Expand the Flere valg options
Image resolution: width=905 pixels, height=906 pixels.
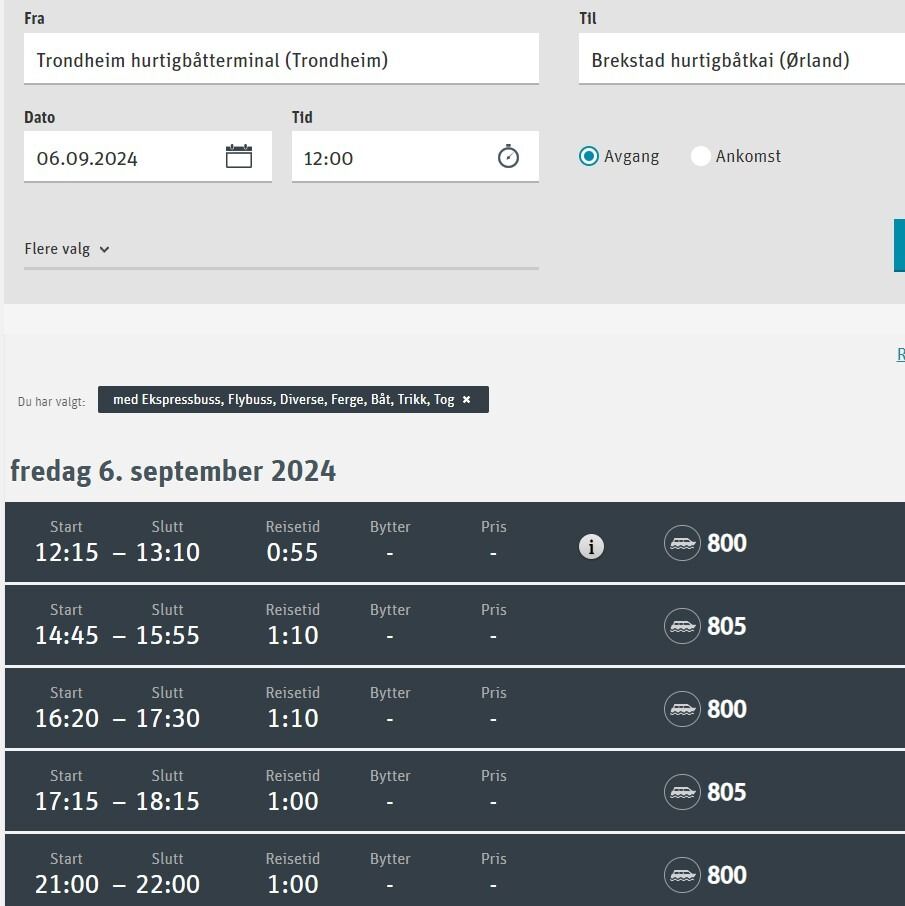(x=67, y=249)
